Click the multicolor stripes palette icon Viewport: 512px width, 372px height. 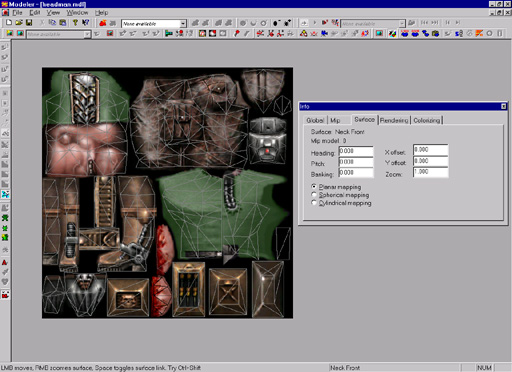tap(393, 33)
